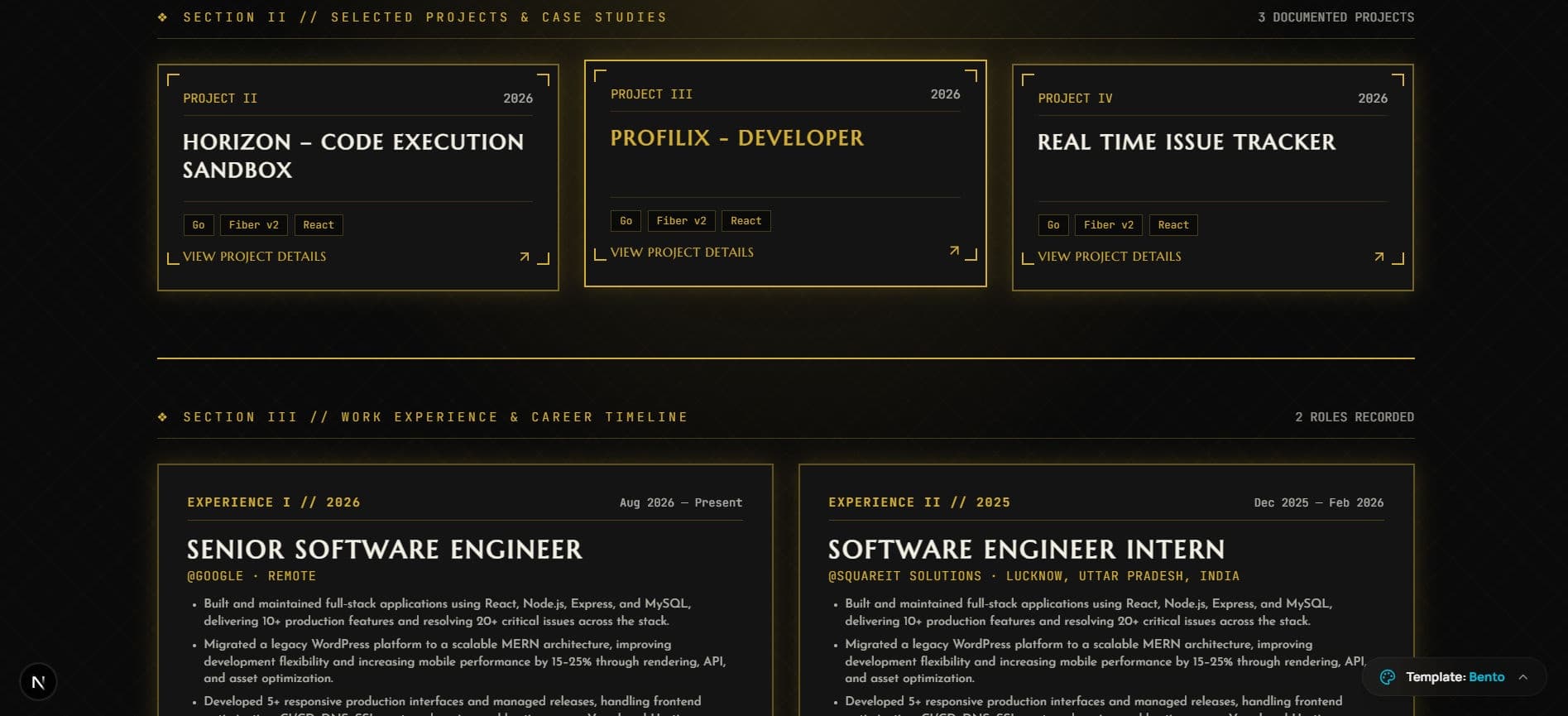Click the React tag on Project IV card
This screenshot has height=716, width=1568.
pos(1173,225)
